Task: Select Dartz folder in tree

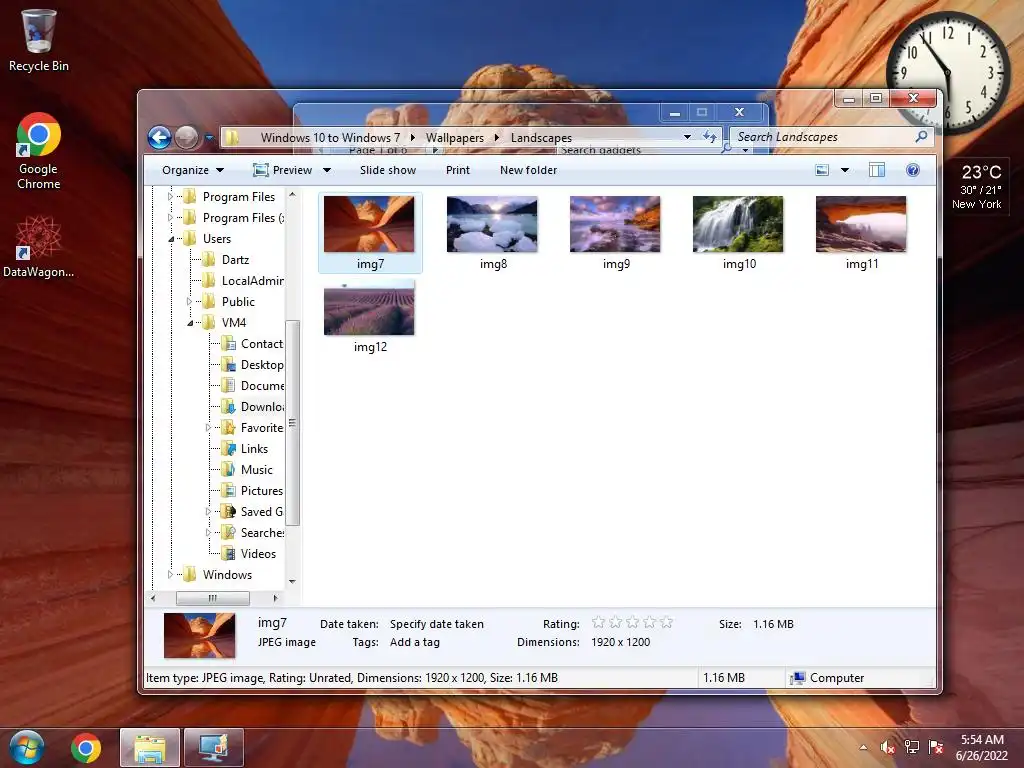Action: point(226,260)
